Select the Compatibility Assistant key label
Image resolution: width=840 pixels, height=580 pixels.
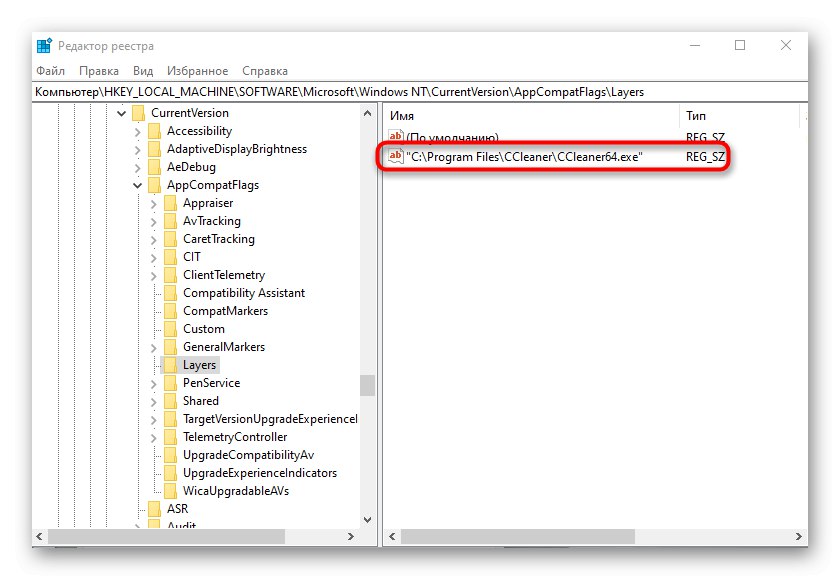coord(244,293)
